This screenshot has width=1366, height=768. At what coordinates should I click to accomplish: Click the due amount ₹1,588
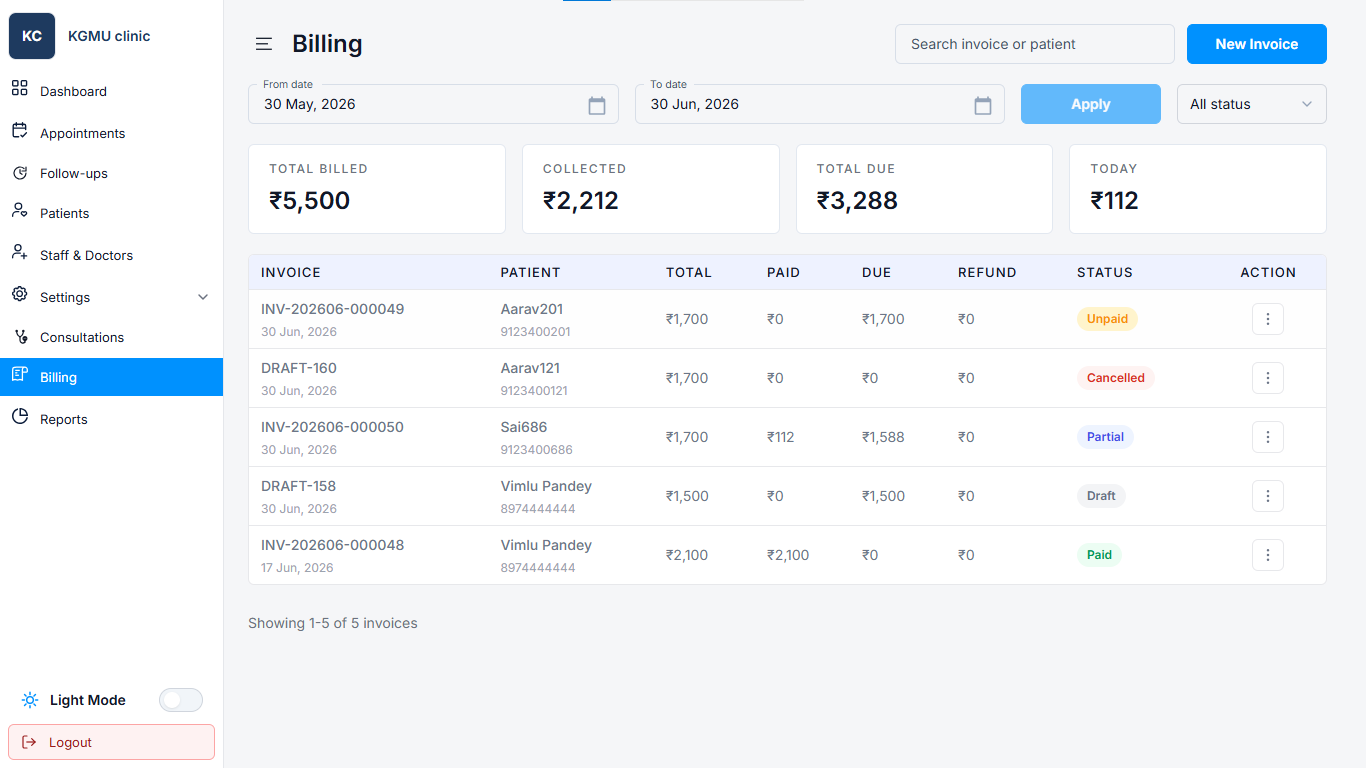click(x=883, y=437)
